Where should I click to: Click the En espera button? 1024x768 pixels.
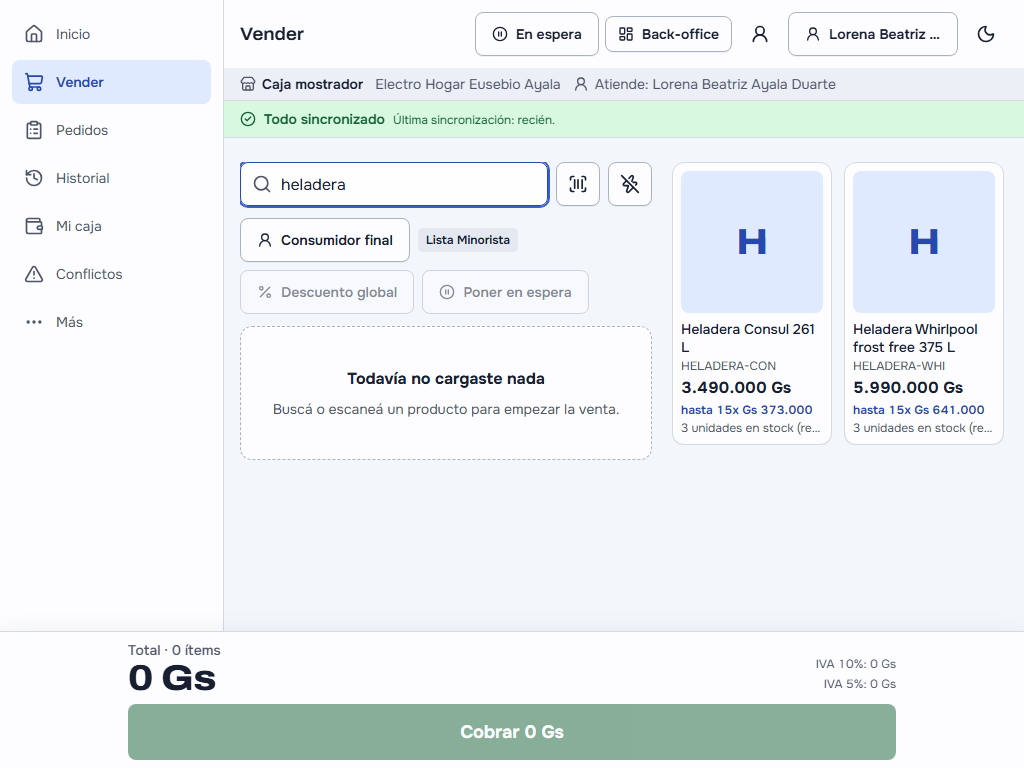[536, 34]
